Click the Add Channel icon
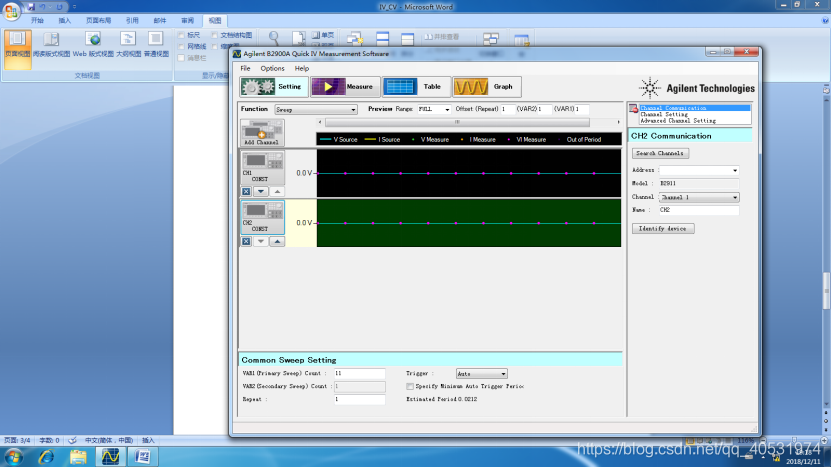The image size is (831, 468). pos(262,133)
